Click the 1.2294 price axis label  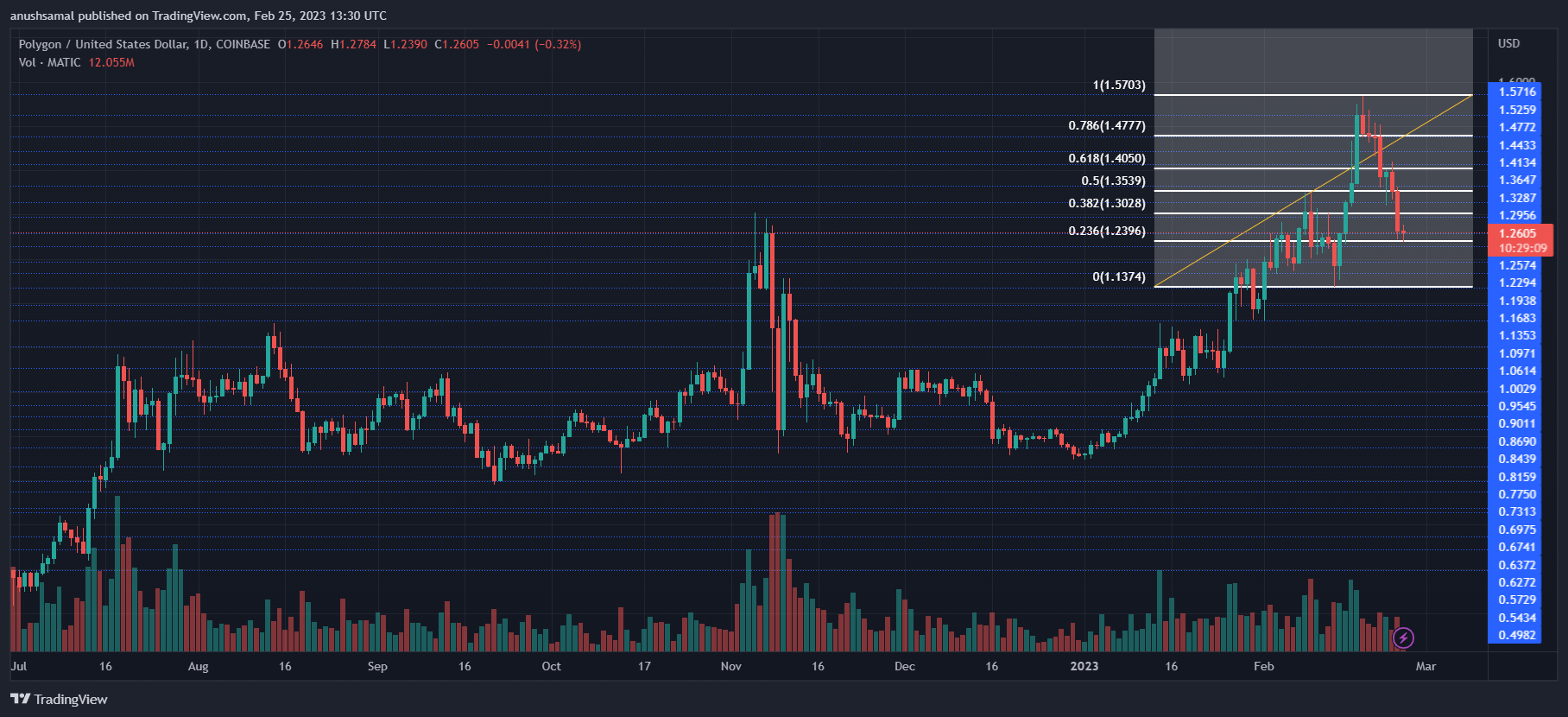[x=1518, y=282]
